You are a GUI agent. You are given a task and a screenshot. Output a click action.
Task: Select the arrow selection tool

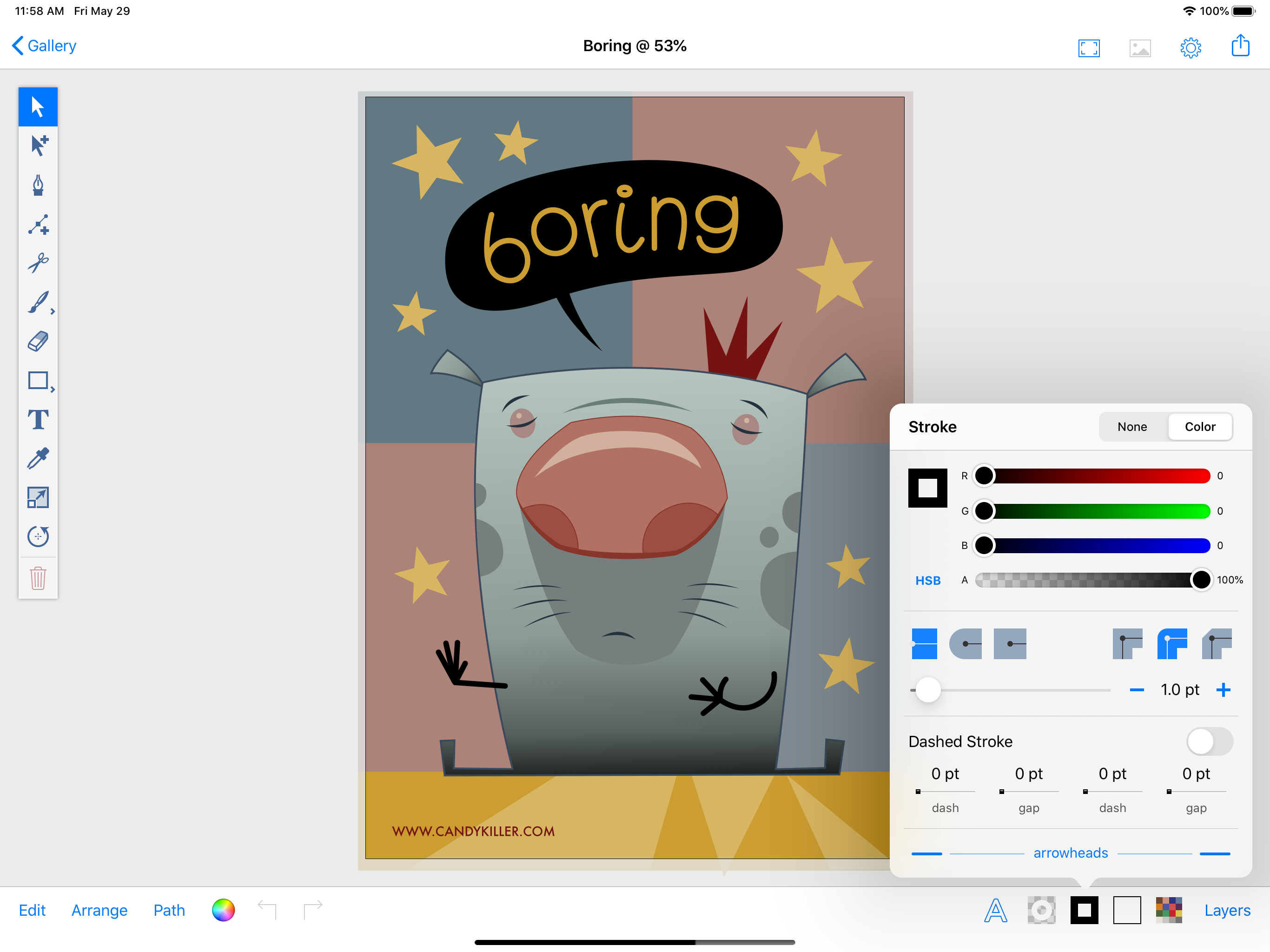pyautogui.click(x=38, y=107)
